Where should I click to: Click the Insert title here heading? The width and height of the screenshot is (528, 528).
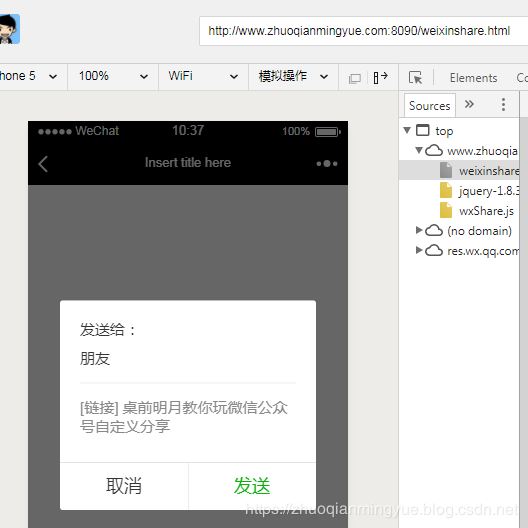pos(188,163)
